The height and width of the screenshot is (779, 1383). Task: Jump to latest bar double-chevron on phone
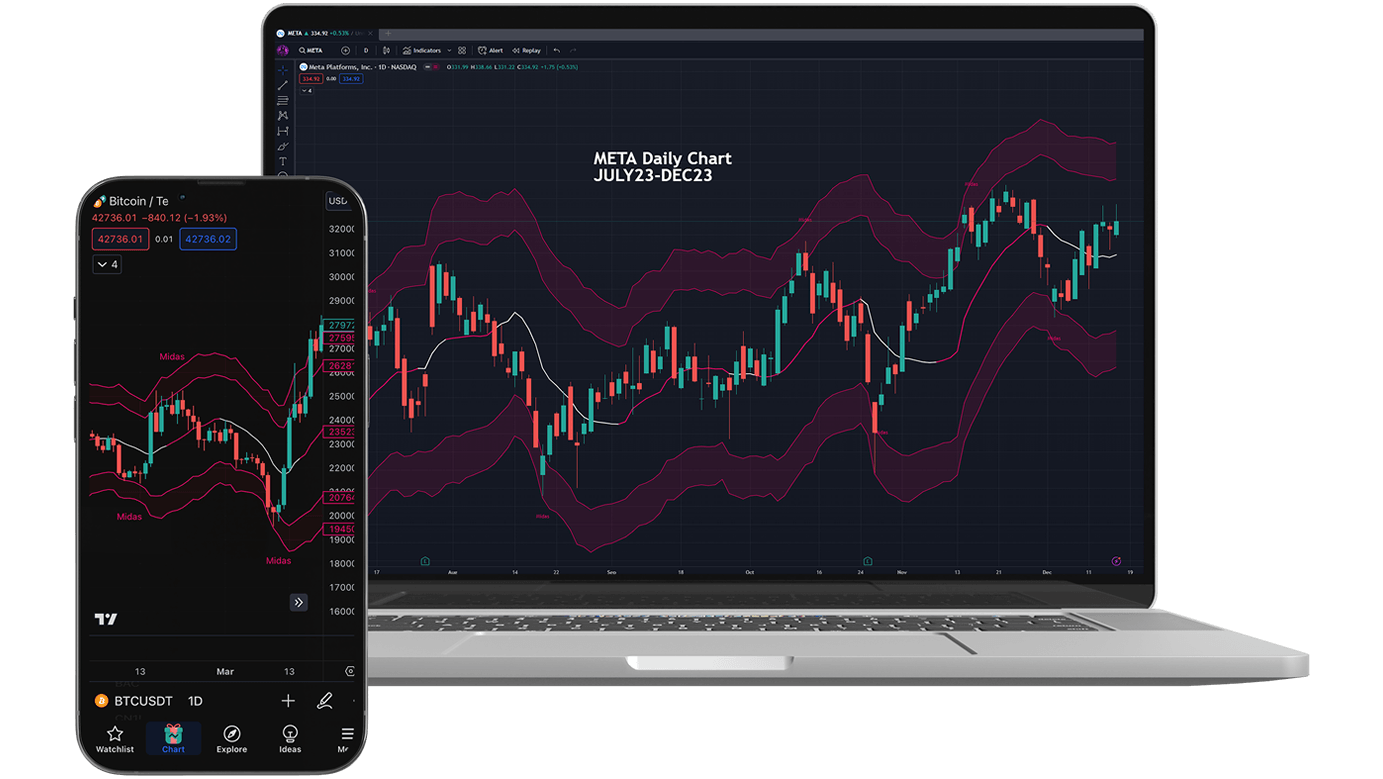click(299, 602)
